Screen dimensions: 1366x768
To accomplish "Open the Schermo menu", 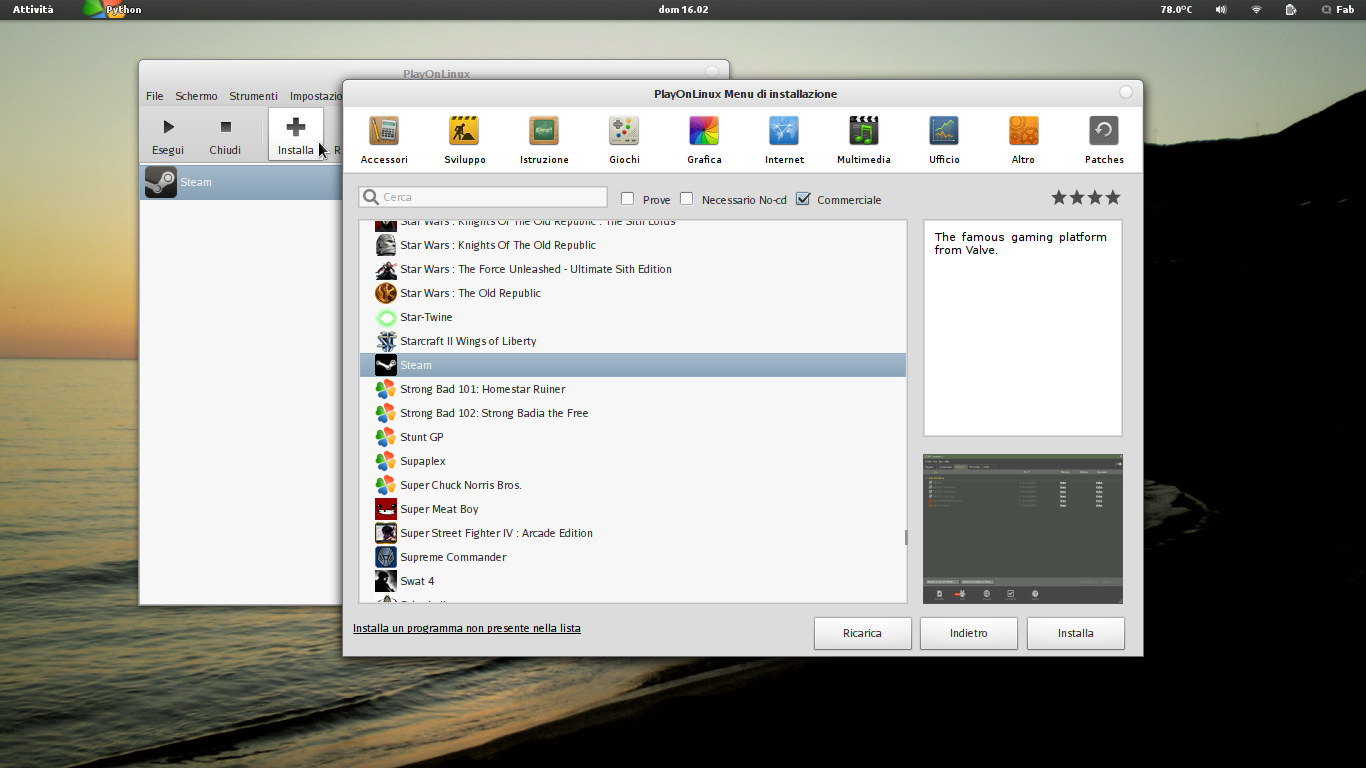I will [196, 96].
